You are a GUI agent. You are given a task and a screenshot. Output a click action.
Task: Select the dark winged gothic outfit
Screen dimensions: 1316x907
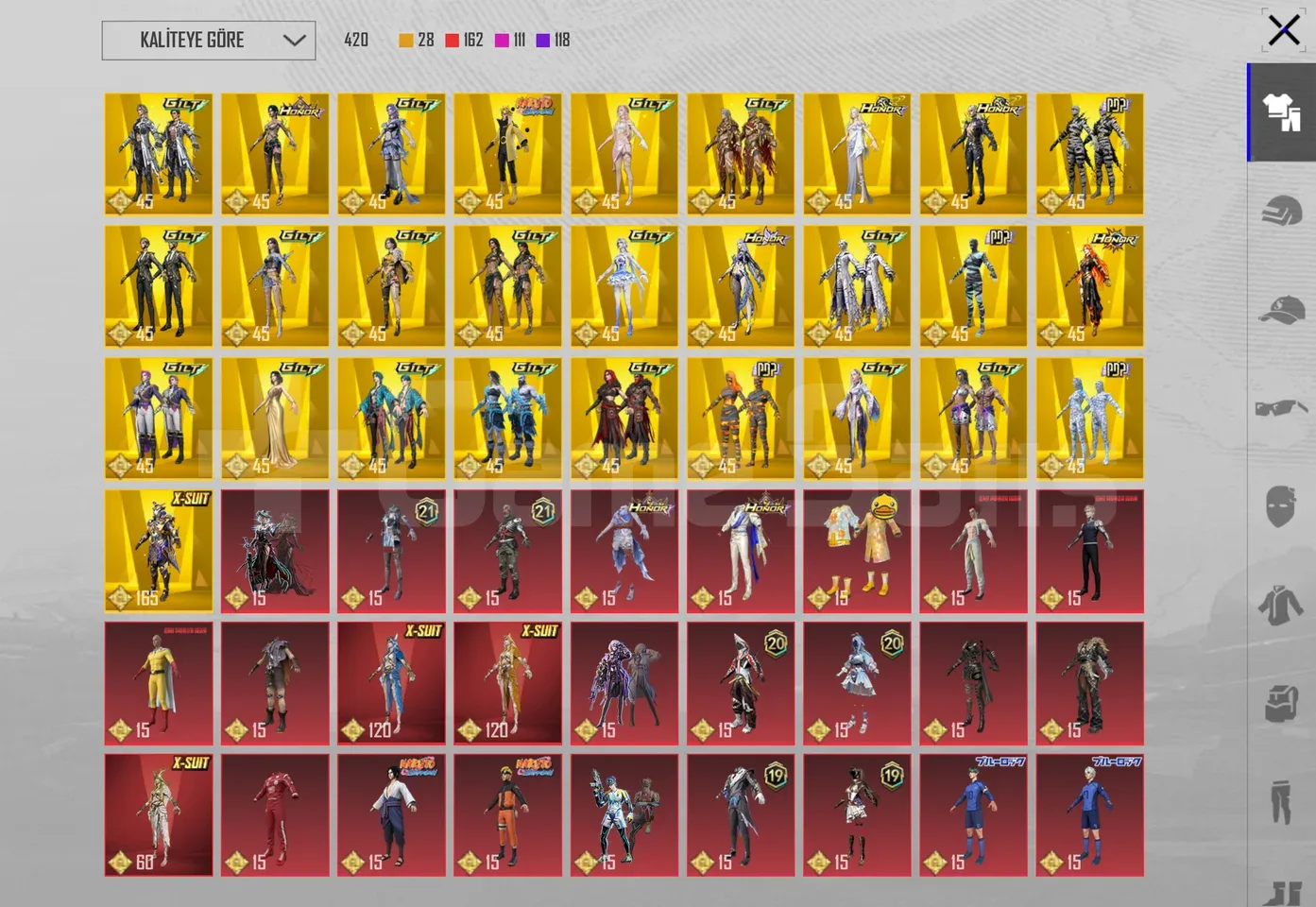(x=275, y=551)
